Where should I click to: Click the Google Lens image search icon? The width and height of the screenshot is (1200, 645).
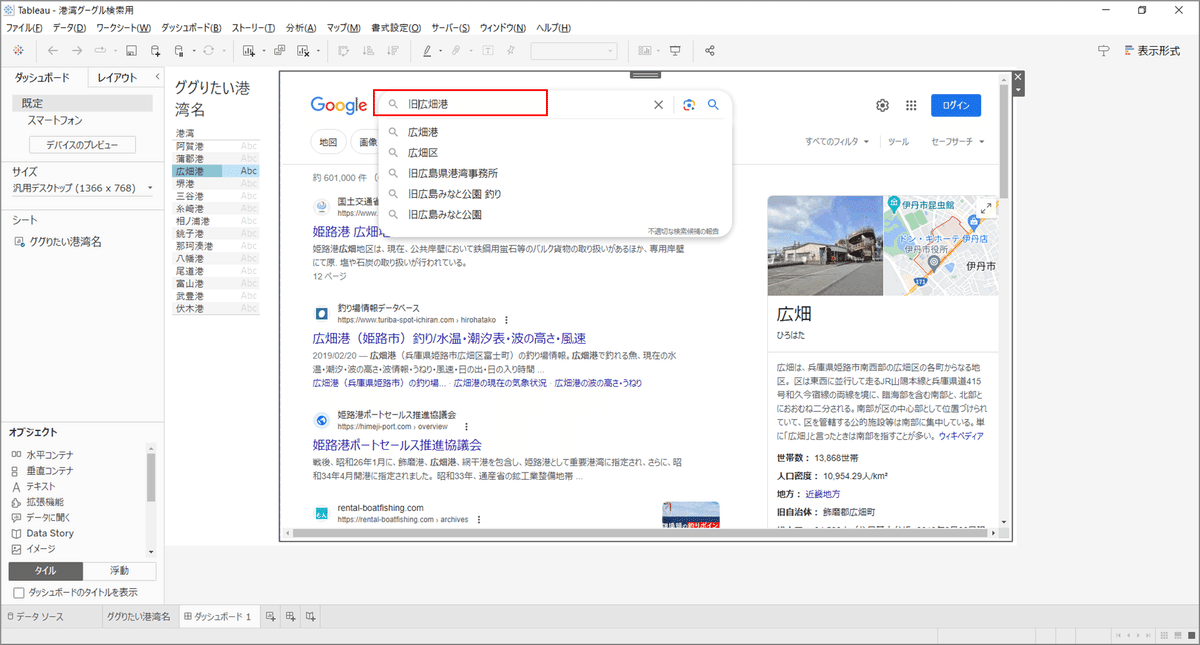point(689,104)
